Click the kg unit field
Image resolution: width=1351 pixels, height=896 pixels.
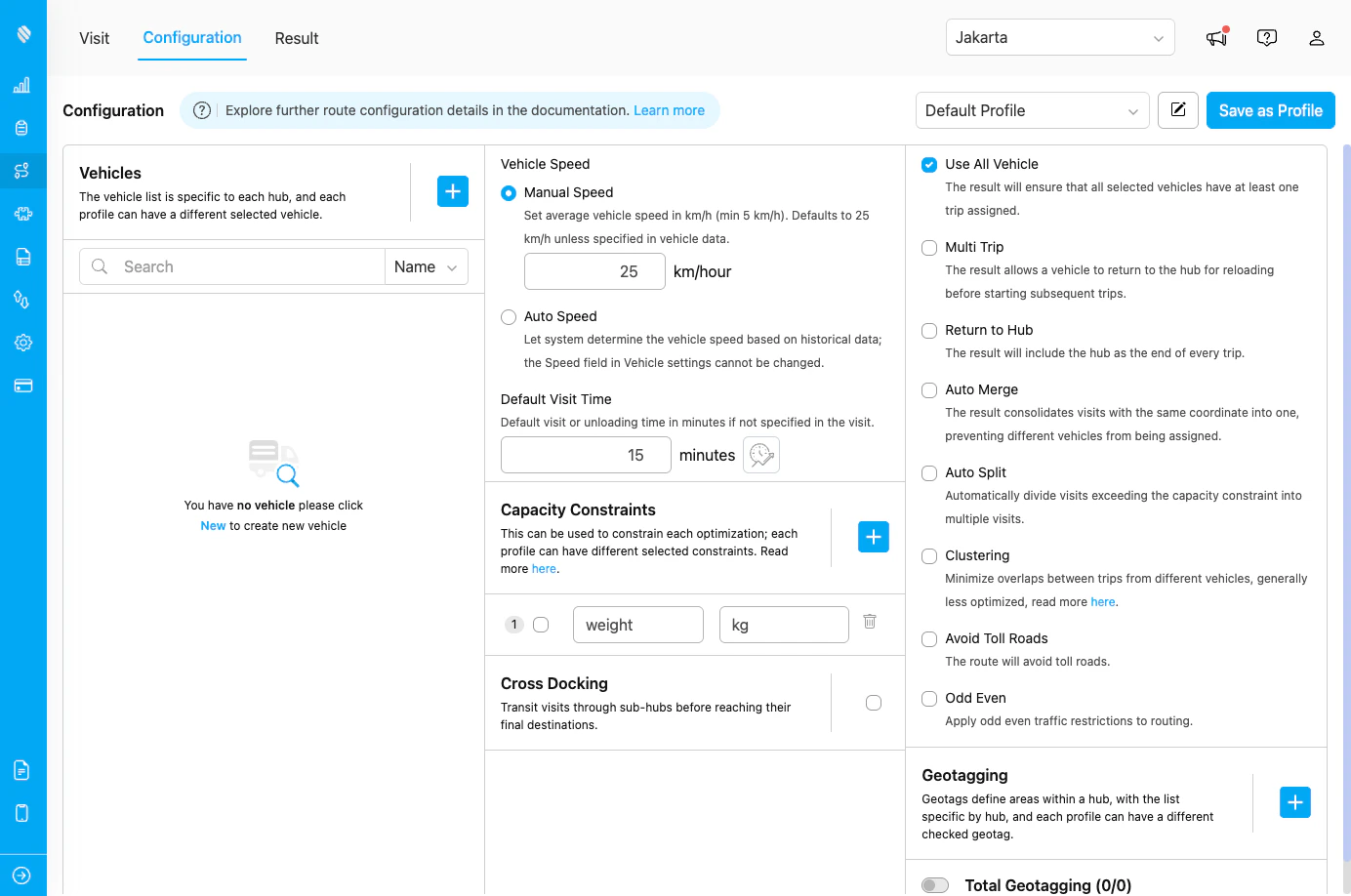[x=784, y=625]
